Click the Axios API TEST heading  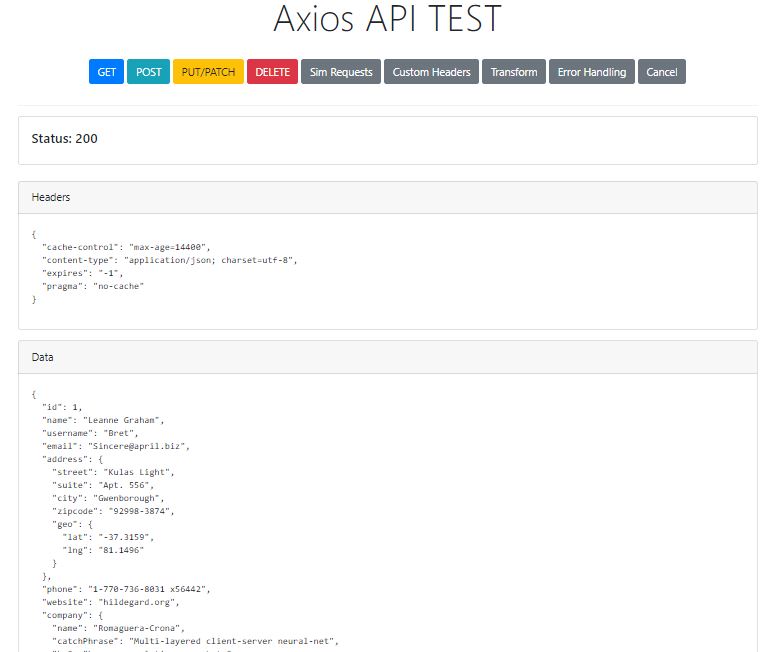pyautogui.click(x=387, y=19)
